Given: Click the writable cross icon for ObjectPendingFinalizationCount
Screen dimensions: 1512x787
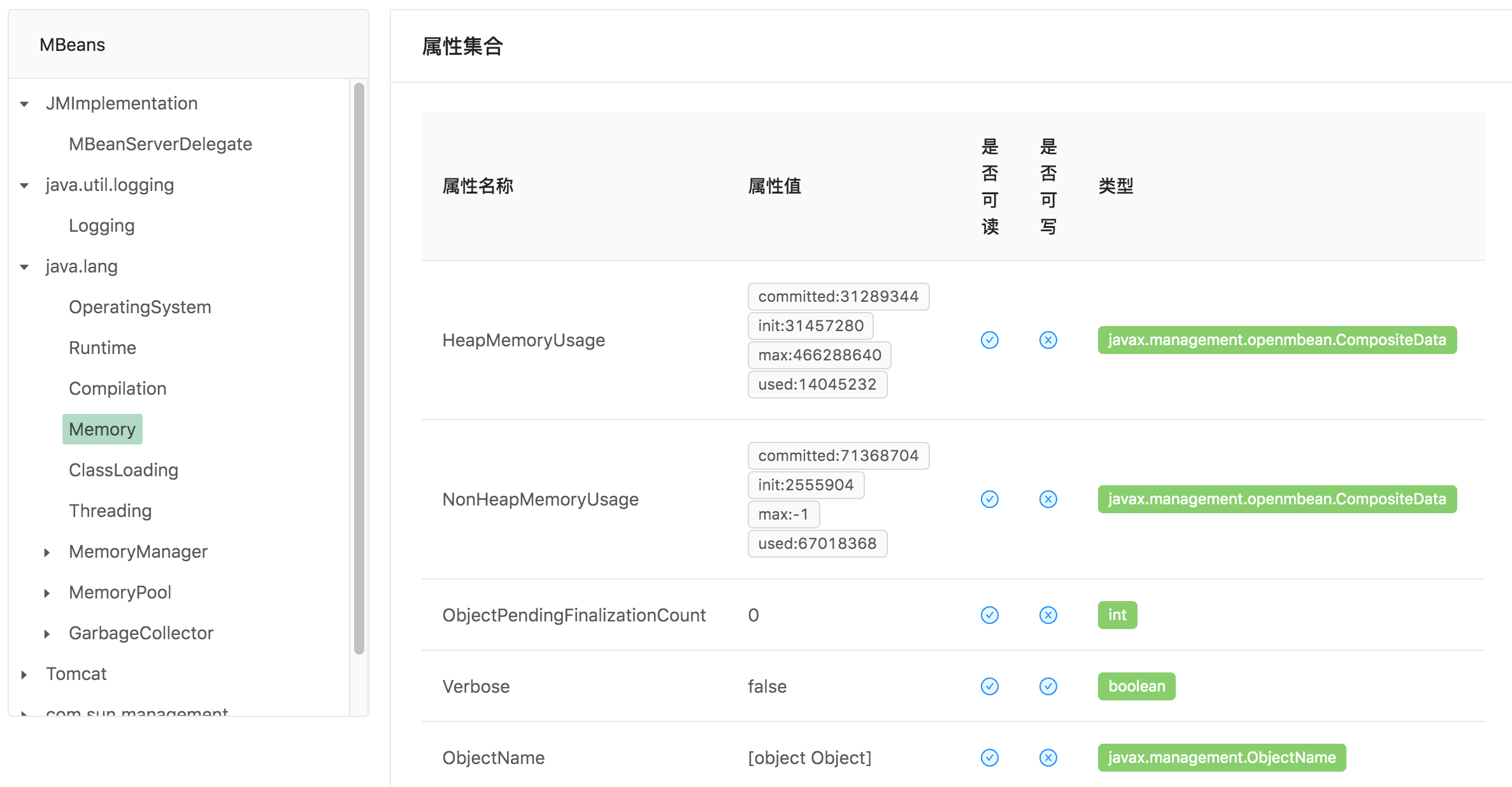Looking at the screenshot, I should click(1048, 615).
